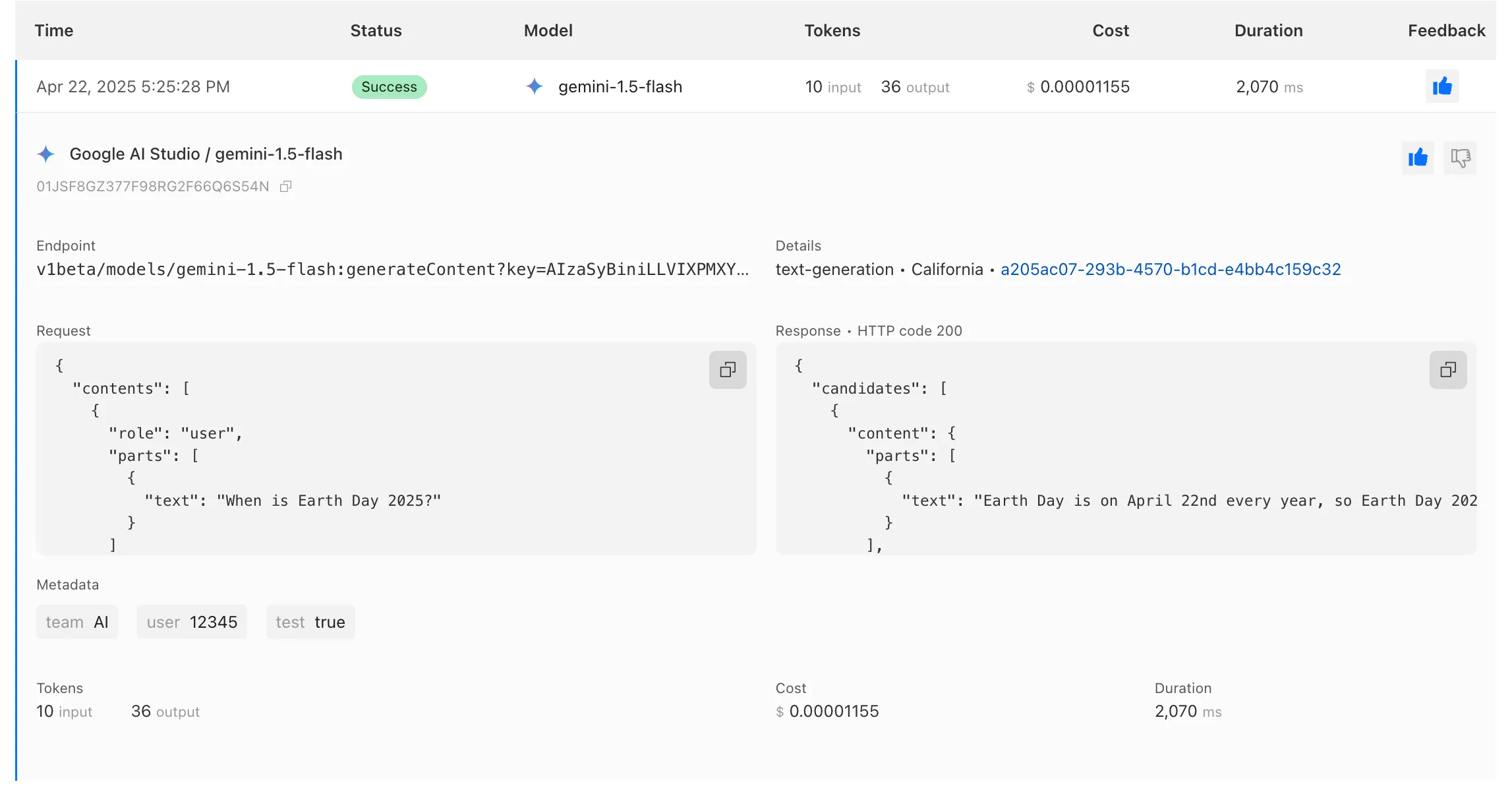Sort by the Status column header
The width and height of the screenshot is (1512, 790).
(x=376, y=30)
